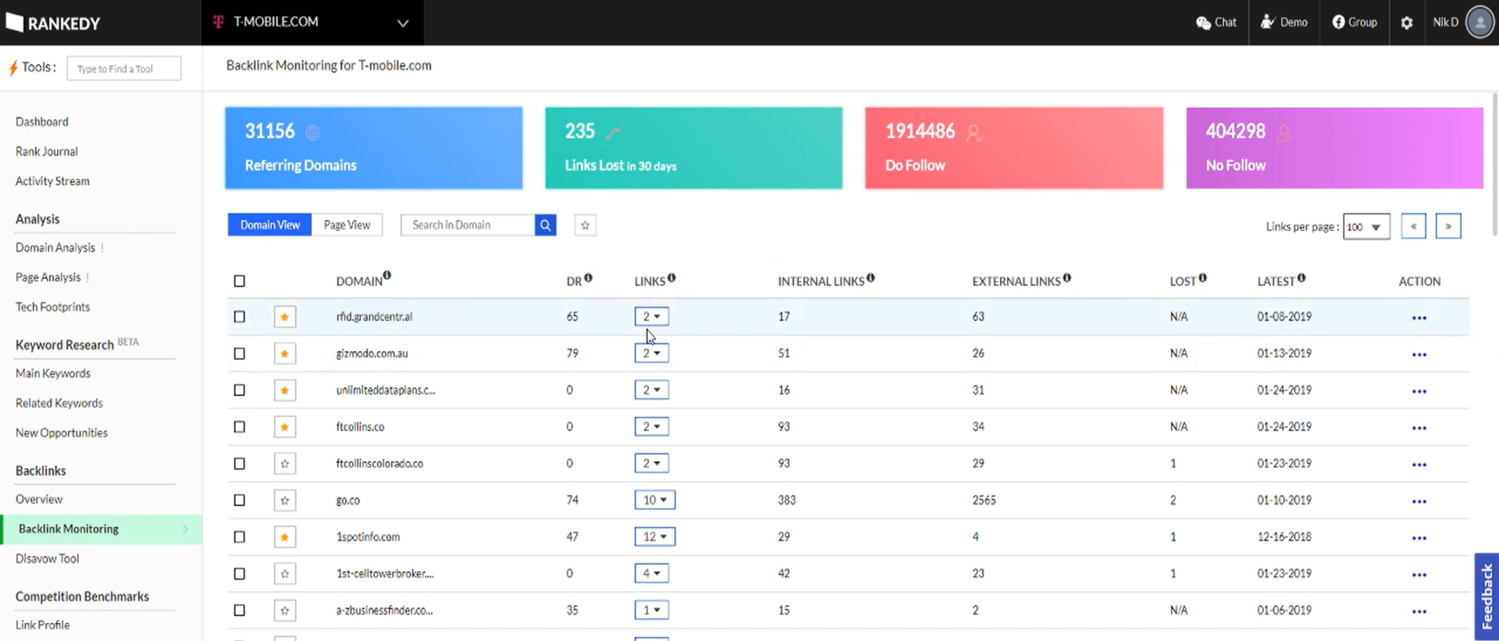Open action menu for rfid.grandcentr.al
Screen dimensions: 1499x641
(x=1419, y=318)
